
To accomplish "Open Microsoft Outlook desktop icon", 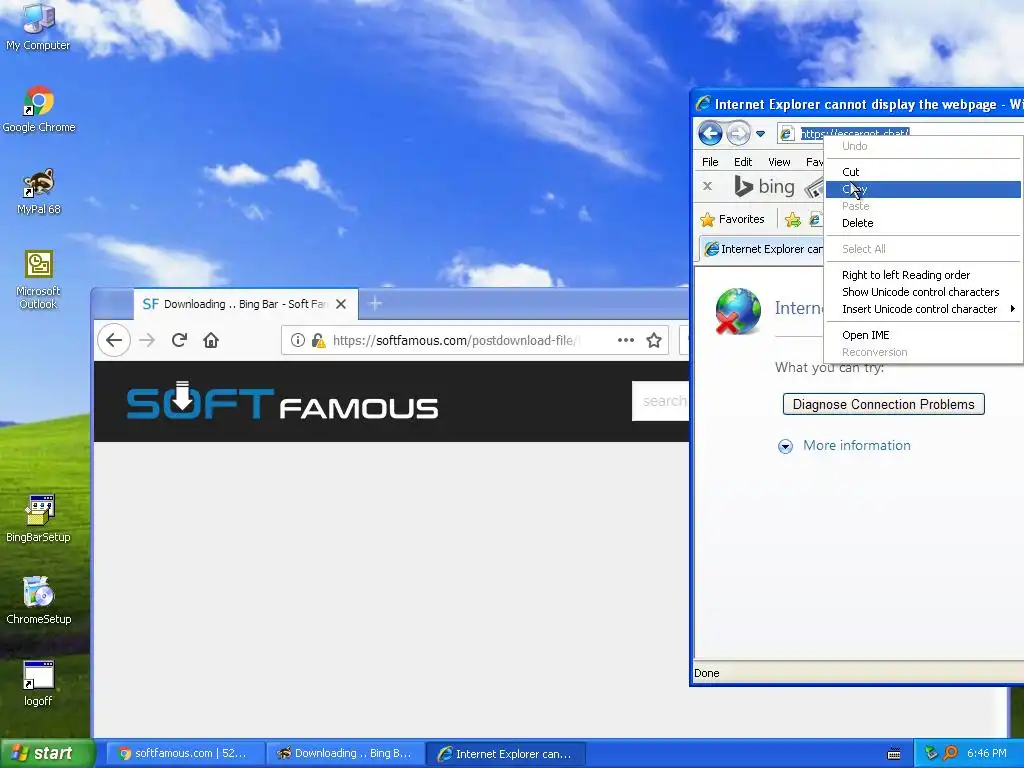I will 39,280.
